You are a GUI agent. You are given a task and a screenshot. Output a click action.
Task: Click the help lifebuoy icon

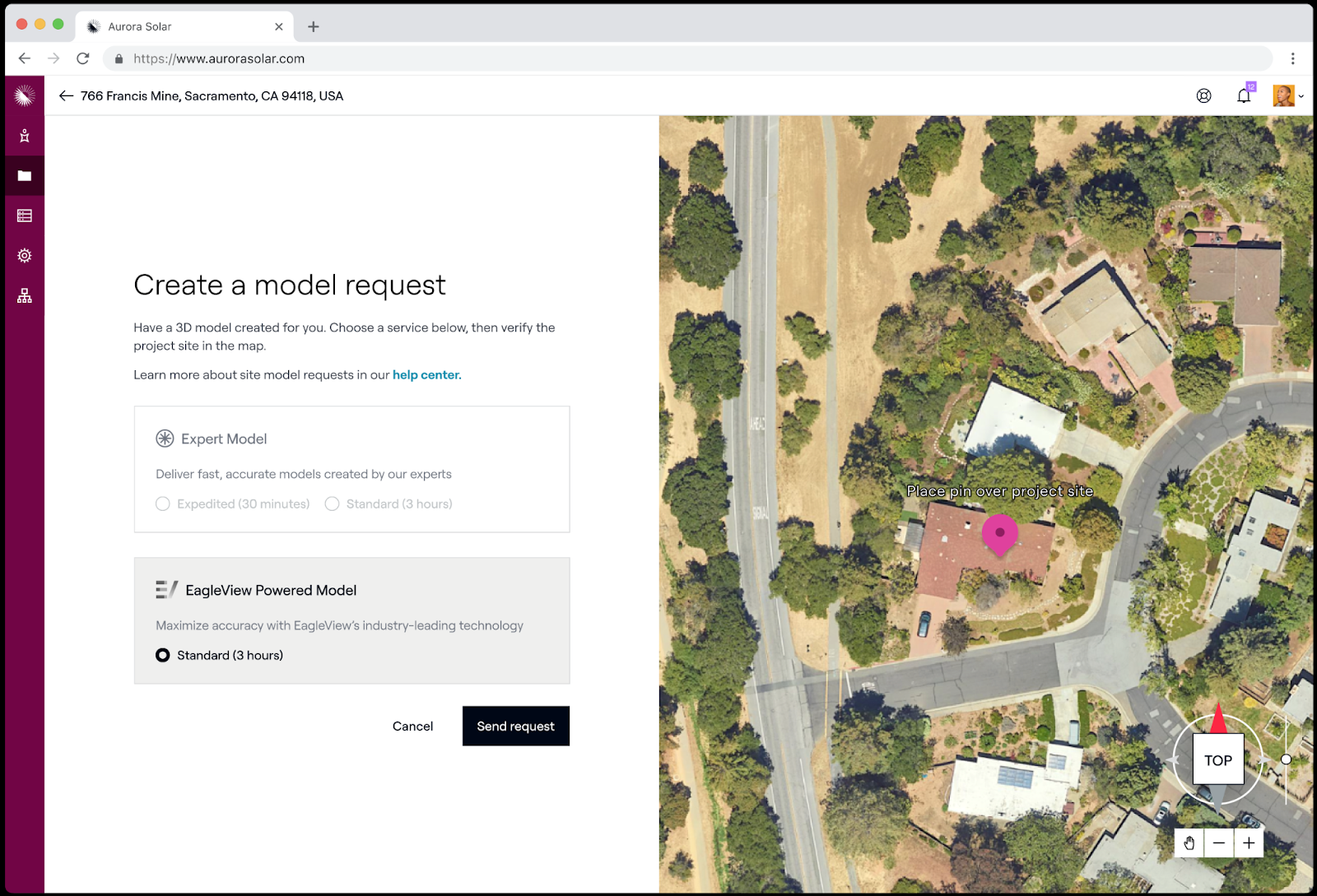pyautogui.click(x=1203, y=96)
